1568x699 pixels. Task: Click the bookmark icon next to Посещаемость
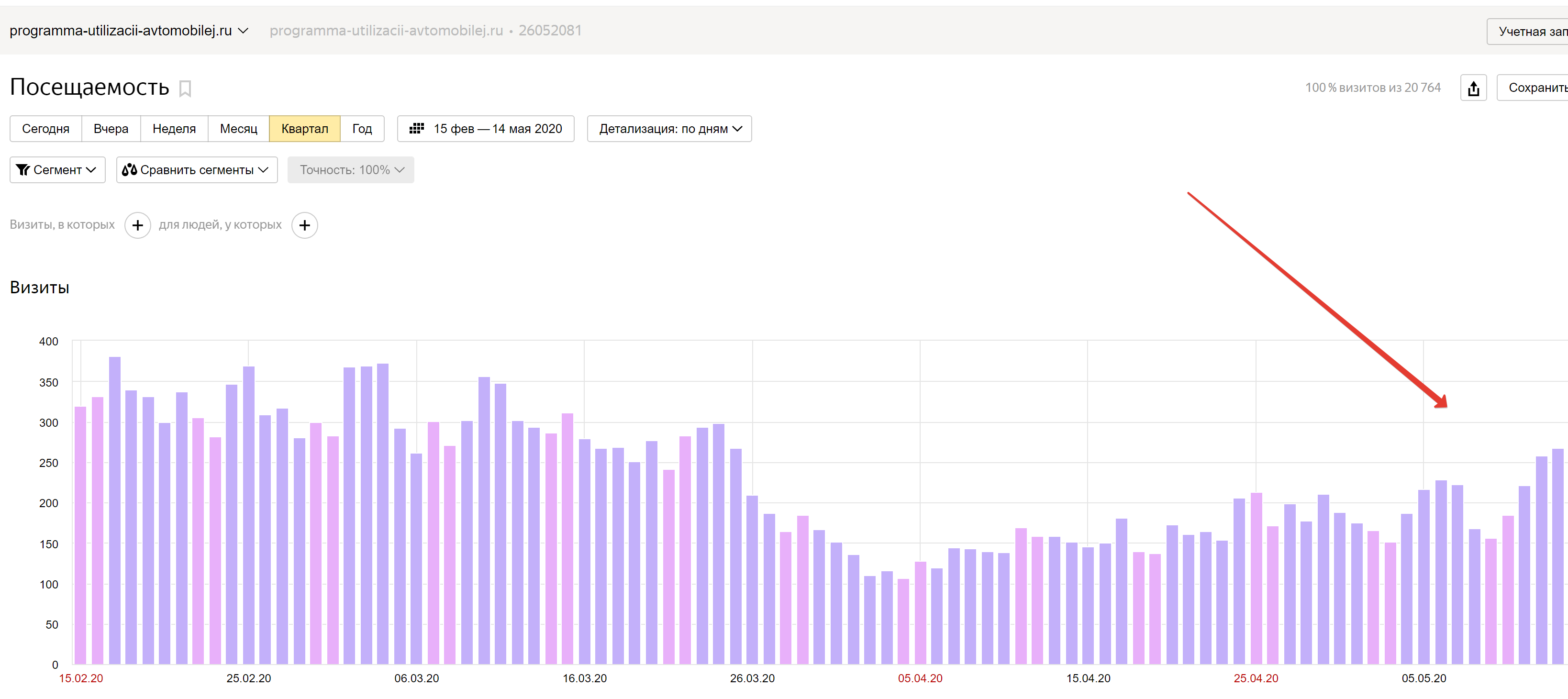tap(185, 89)
